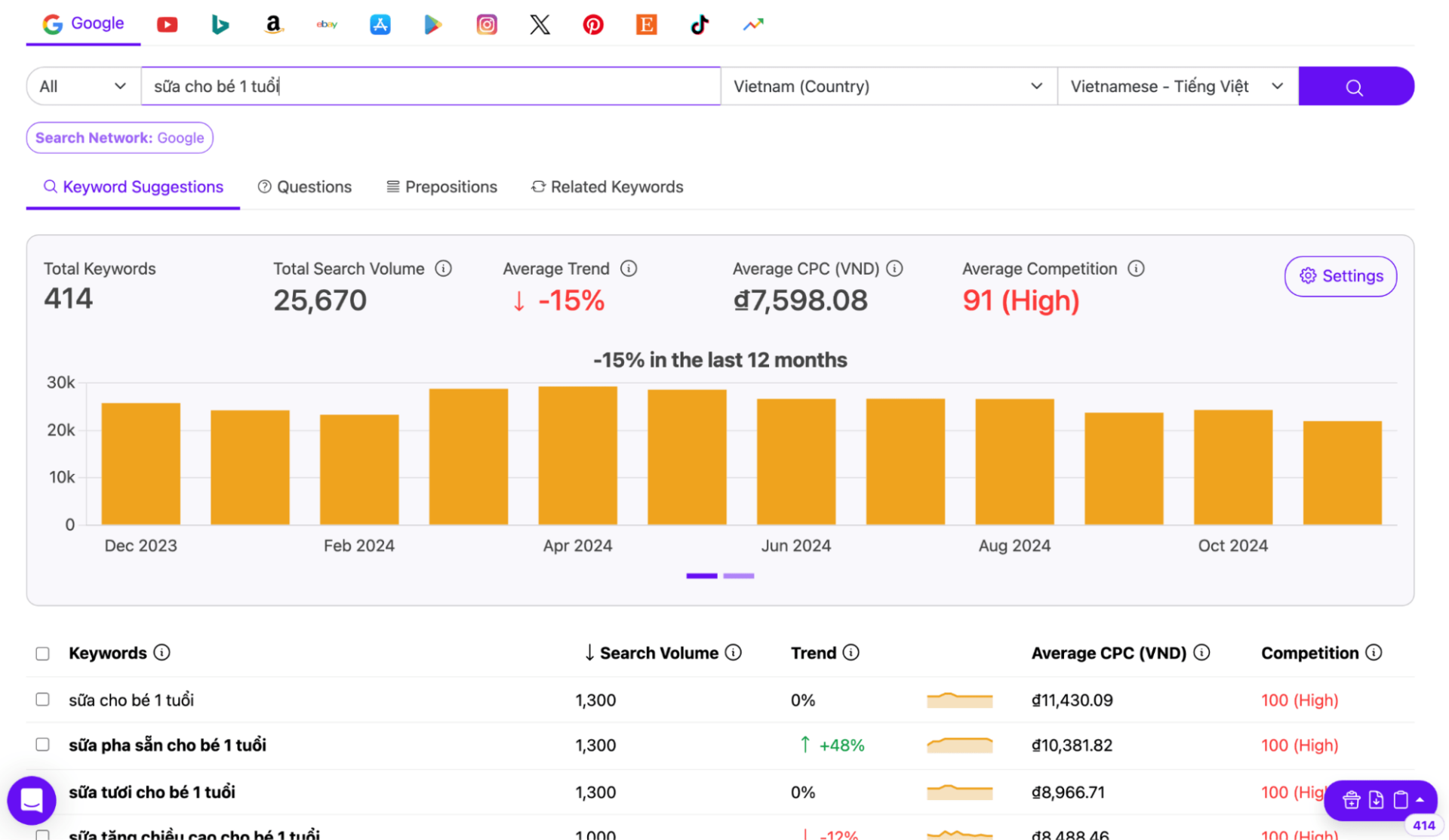The height and width of the screenshot is (840, 1449).
Task: Show info for Average CPC column header
Action: click(x=1202, y=653)
